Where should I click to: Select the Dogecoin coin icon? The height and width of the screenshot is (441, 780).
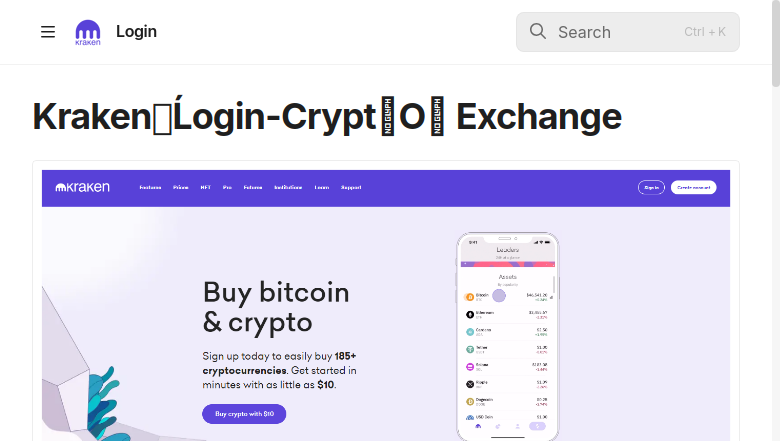click(x=470, y=401)
